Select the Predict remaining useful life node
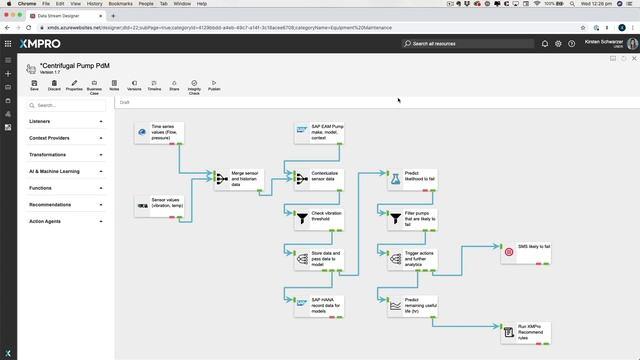 point(413,306)
